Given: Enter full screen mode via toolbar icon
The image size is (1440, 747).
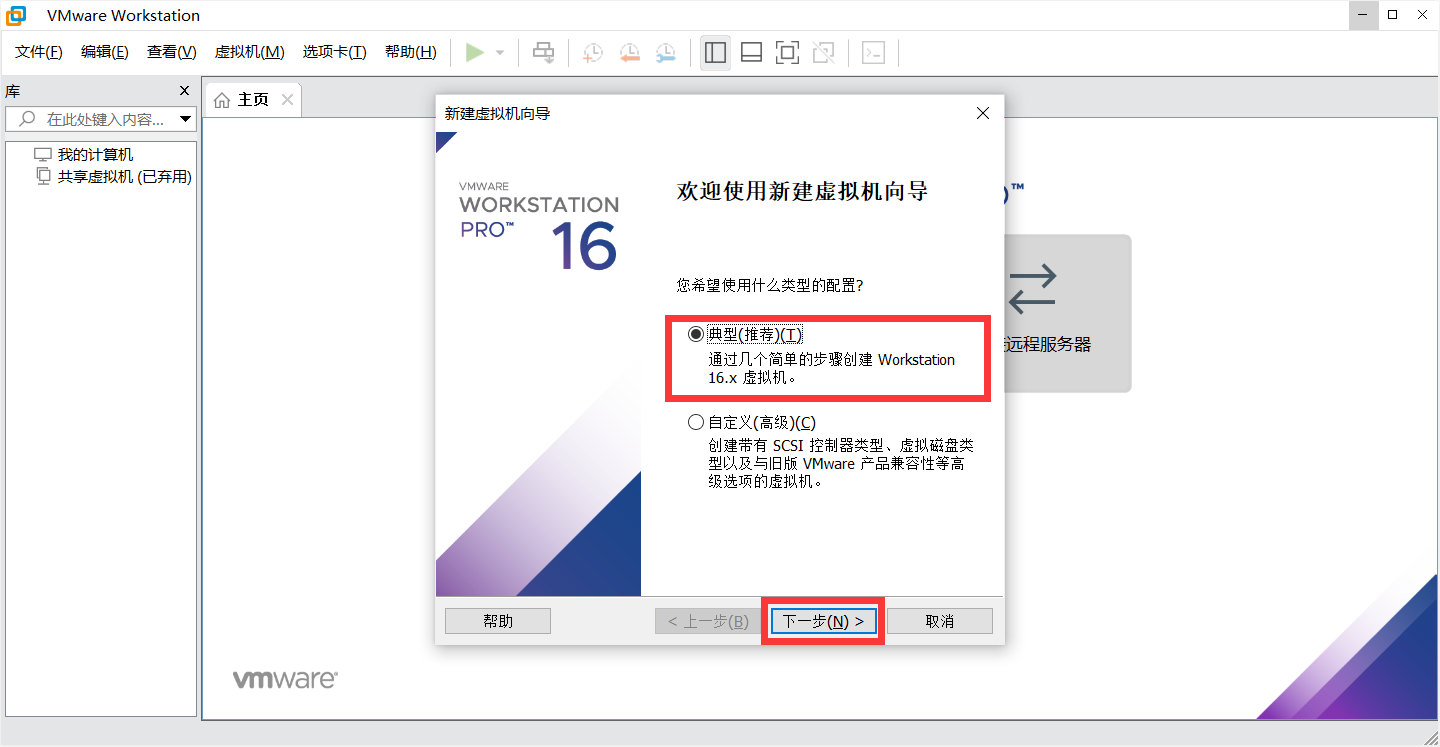Looking at the screenshot, I should click(x=787, y=52).
